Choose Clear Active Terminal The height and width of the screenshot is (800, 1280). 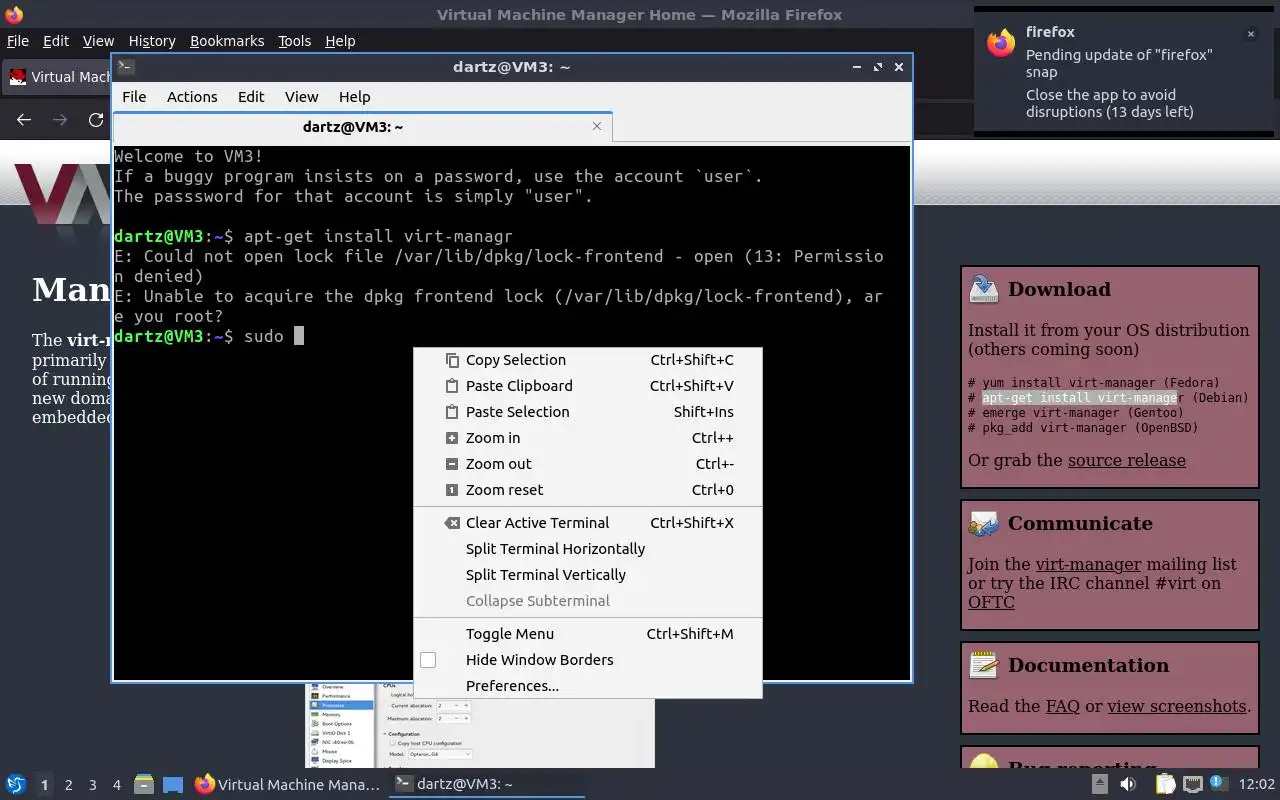pyautogui.click(x=588, y=523)
